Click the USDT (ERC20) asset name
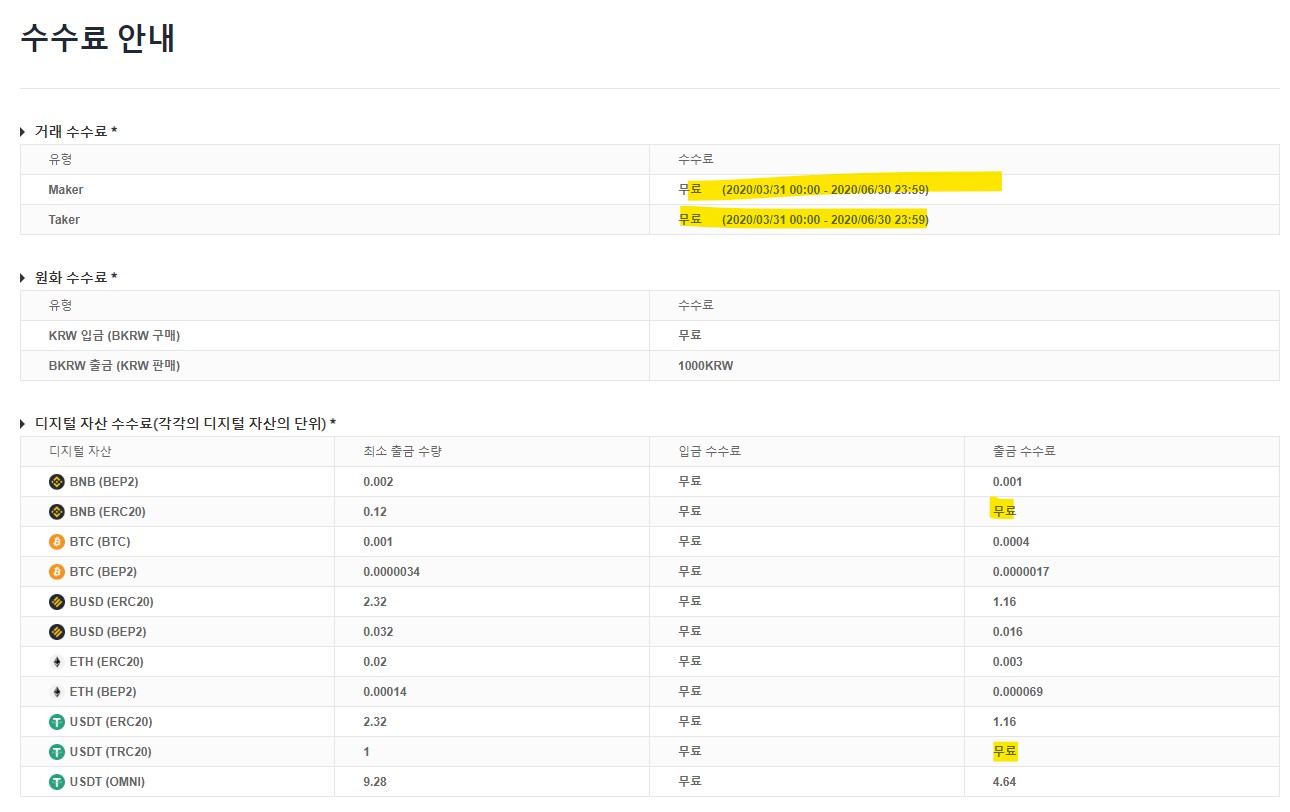Viewport: 1290px width, 812px height. 111,721
